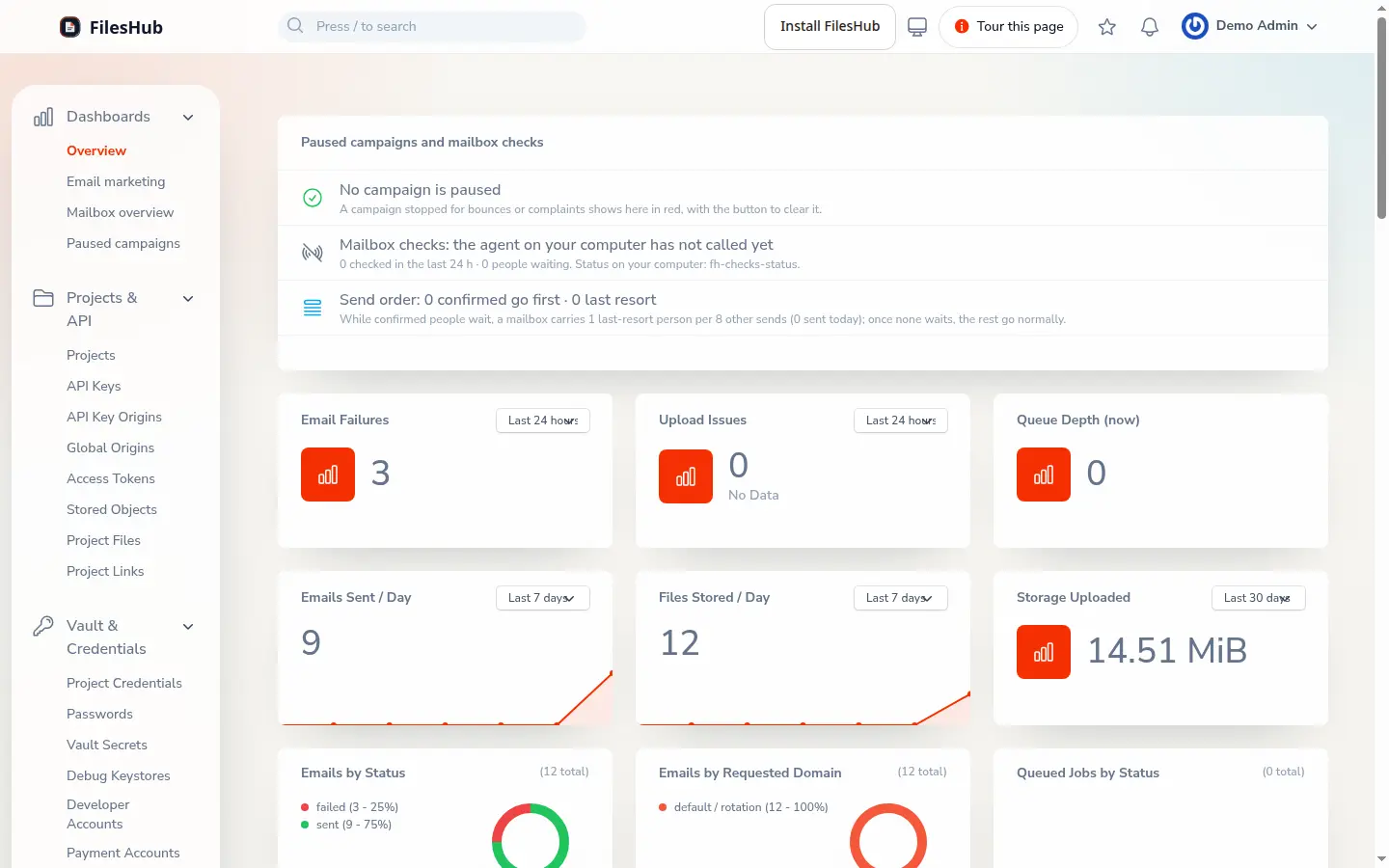Click the Projects & API folder icon
Viewport: 1389px width, 868px height.
point(43,298)
